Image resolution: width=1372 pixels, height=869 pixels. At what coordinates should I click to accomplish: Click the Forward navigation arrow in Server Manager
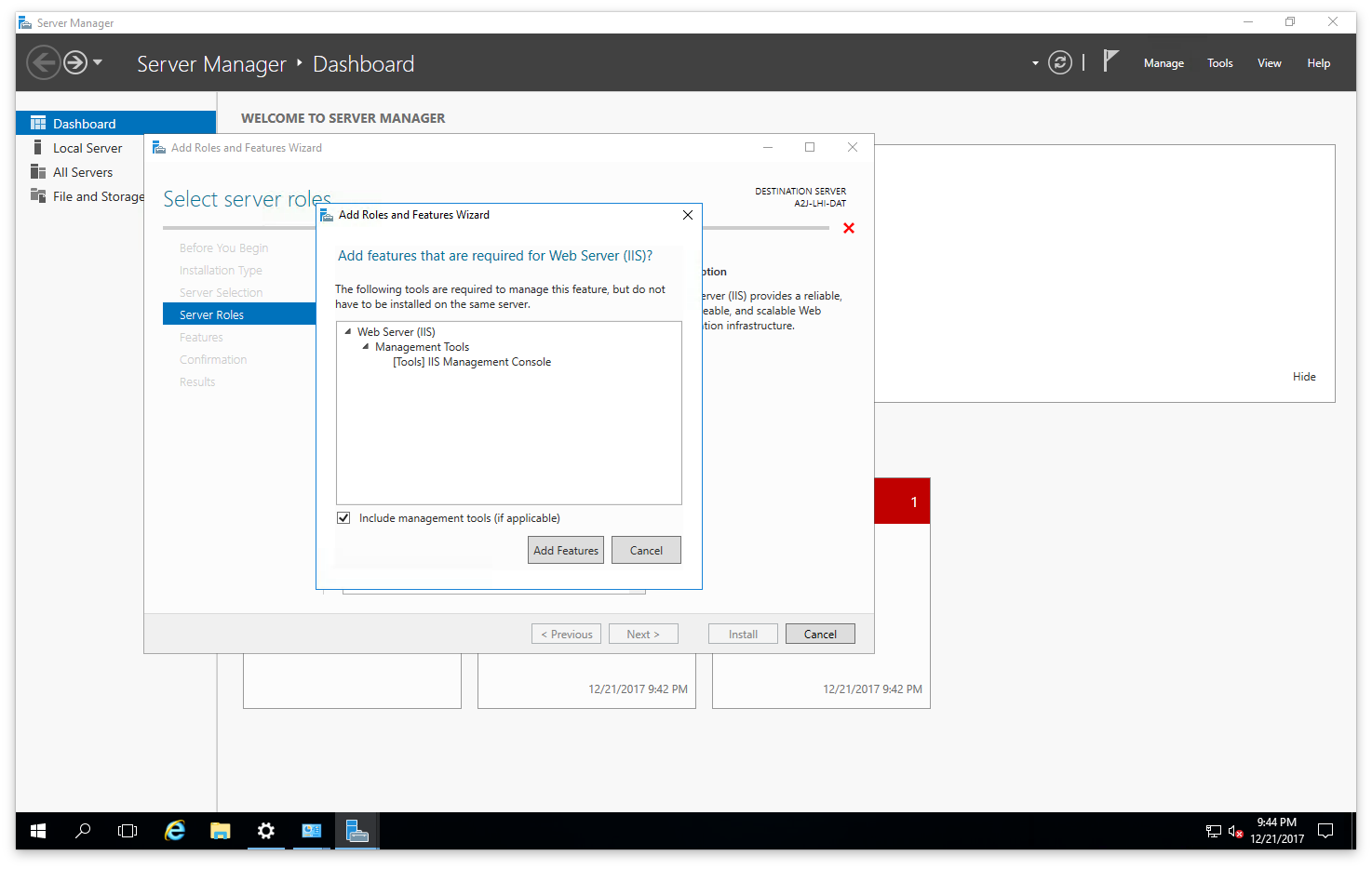click(x=75, y=62)
